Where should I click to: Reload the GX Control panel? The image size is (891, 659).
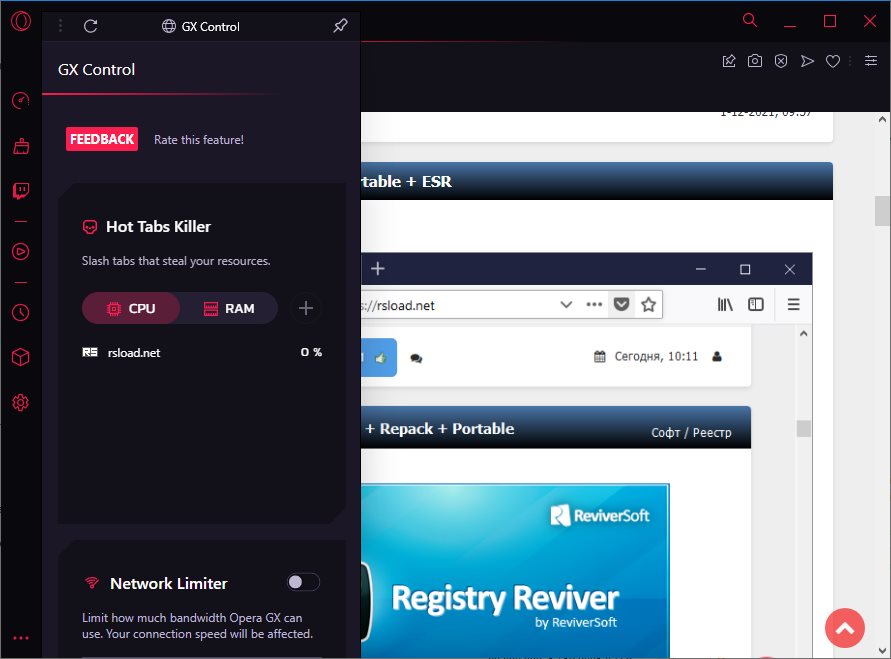pos(90,26)
